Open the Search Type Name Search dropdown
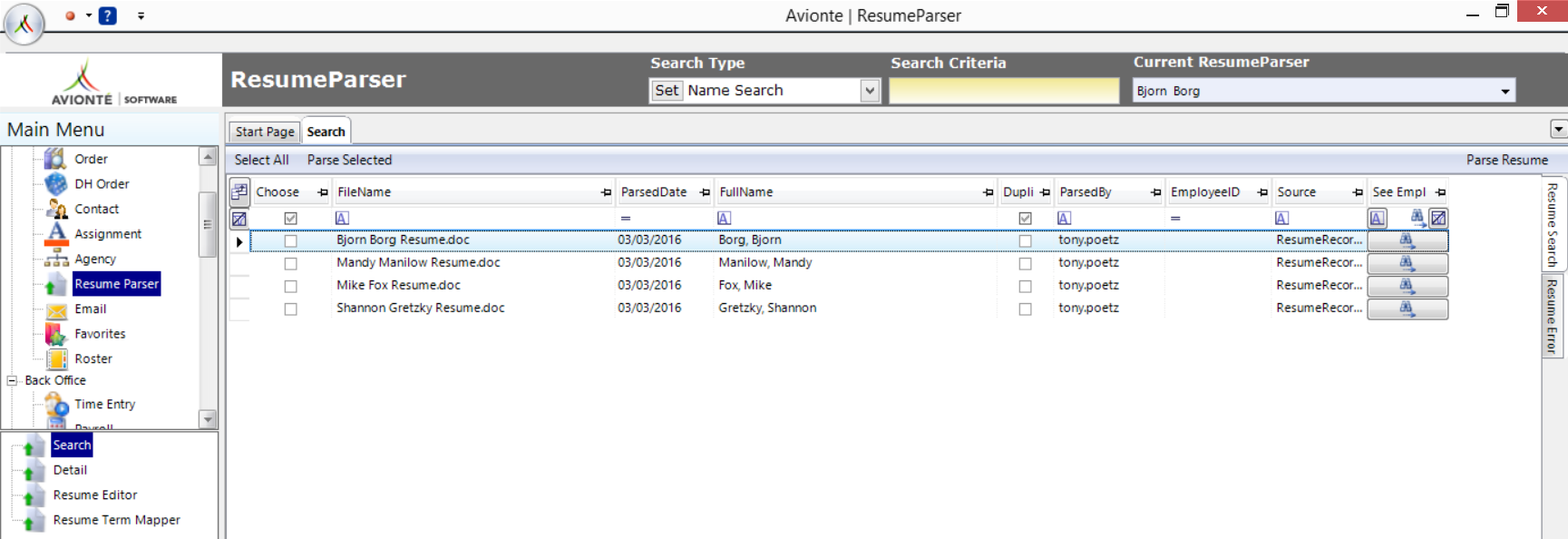1568x539 pixels. [870, 91]
